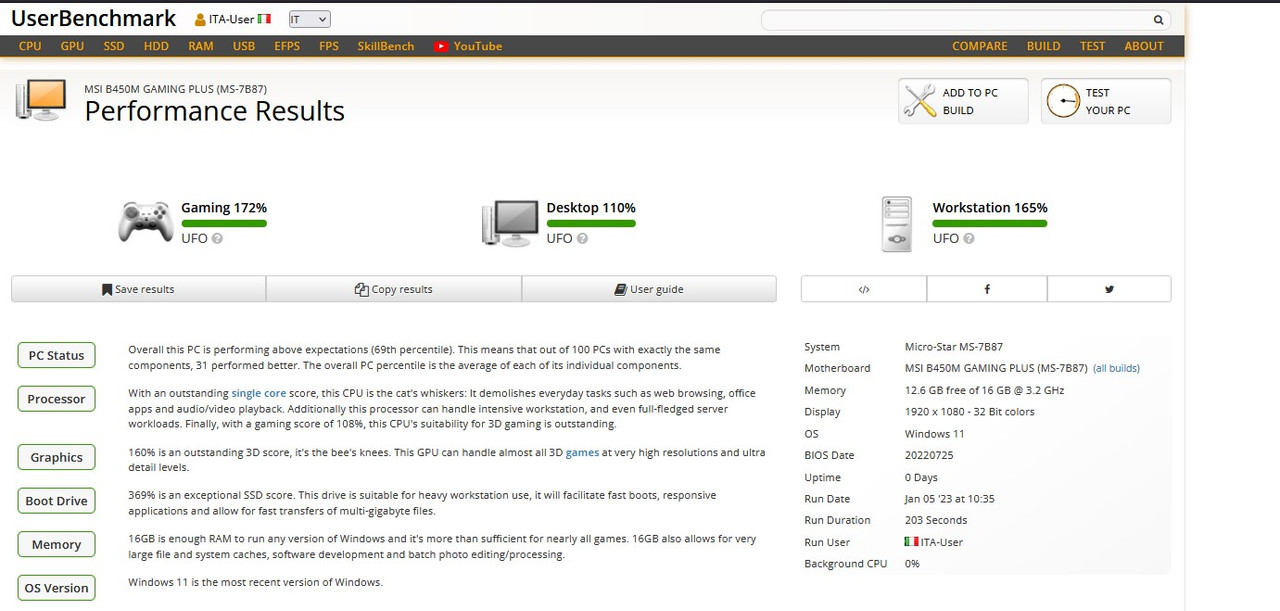Share results on Facebook
Image resolution: width=1280 pixels, height=611 pixels.
tap(987, 289)
